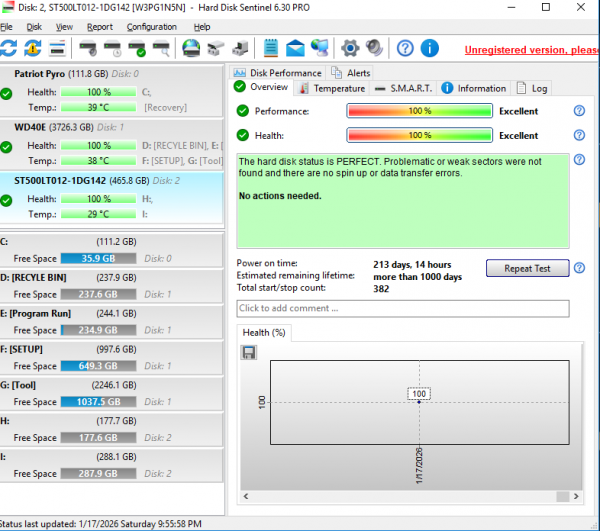
Task: Switch to the Disk Performance tab
Action: tap(277, 73)
